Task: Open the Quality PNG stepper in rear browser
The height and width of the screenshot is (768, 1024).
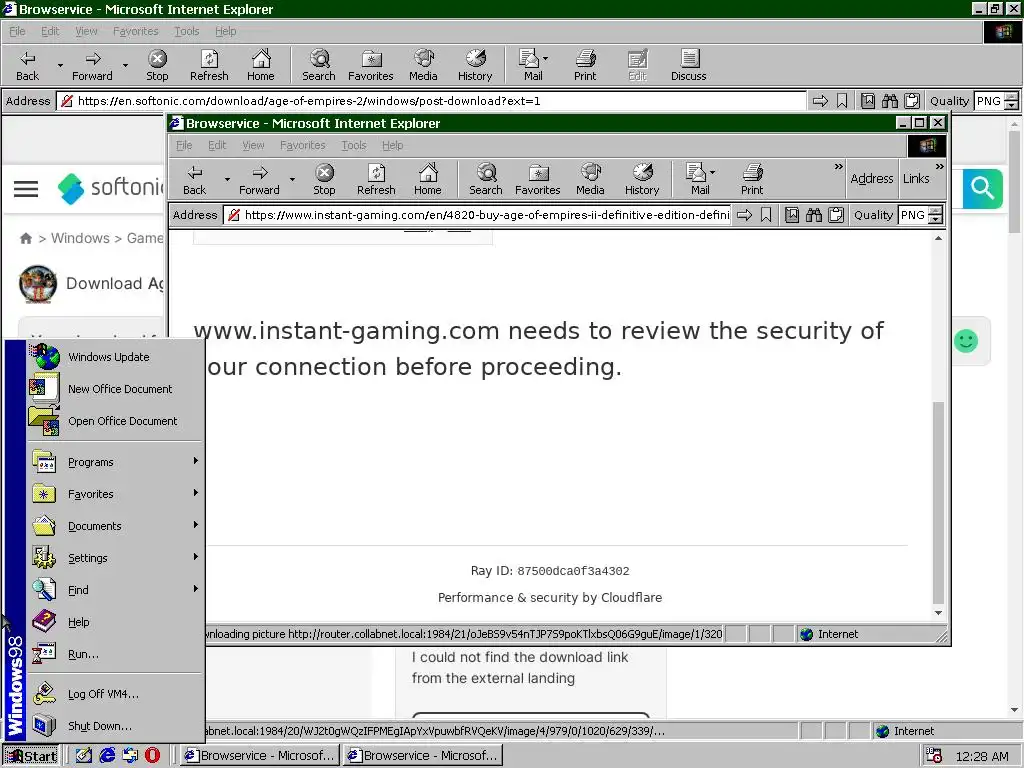Action: 1011,101
